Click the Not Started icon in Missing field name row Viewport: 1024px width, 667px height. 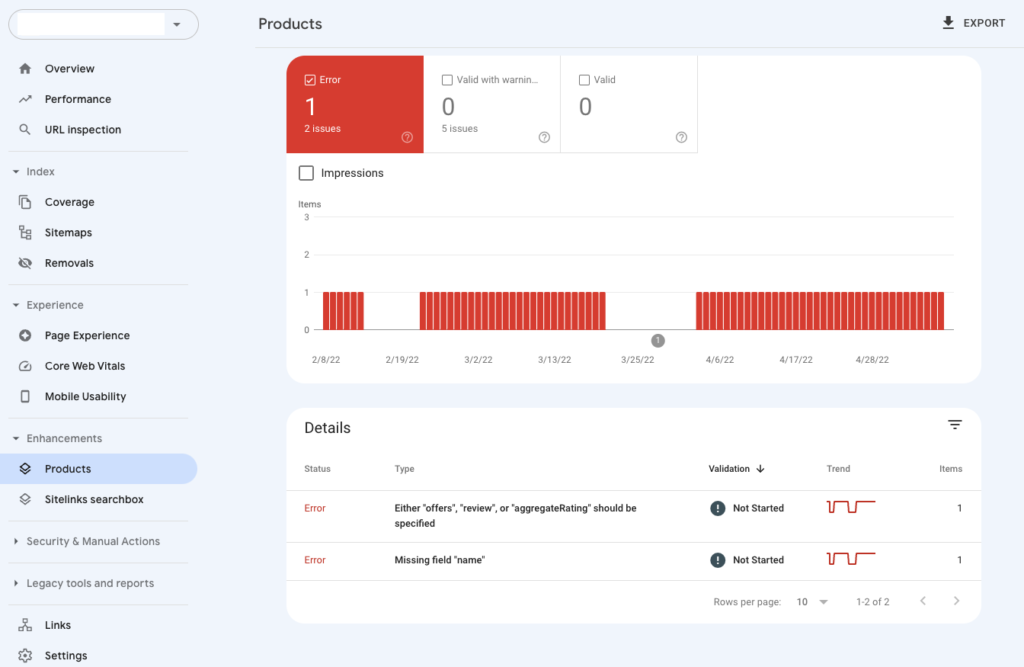(x=718, y=560)
